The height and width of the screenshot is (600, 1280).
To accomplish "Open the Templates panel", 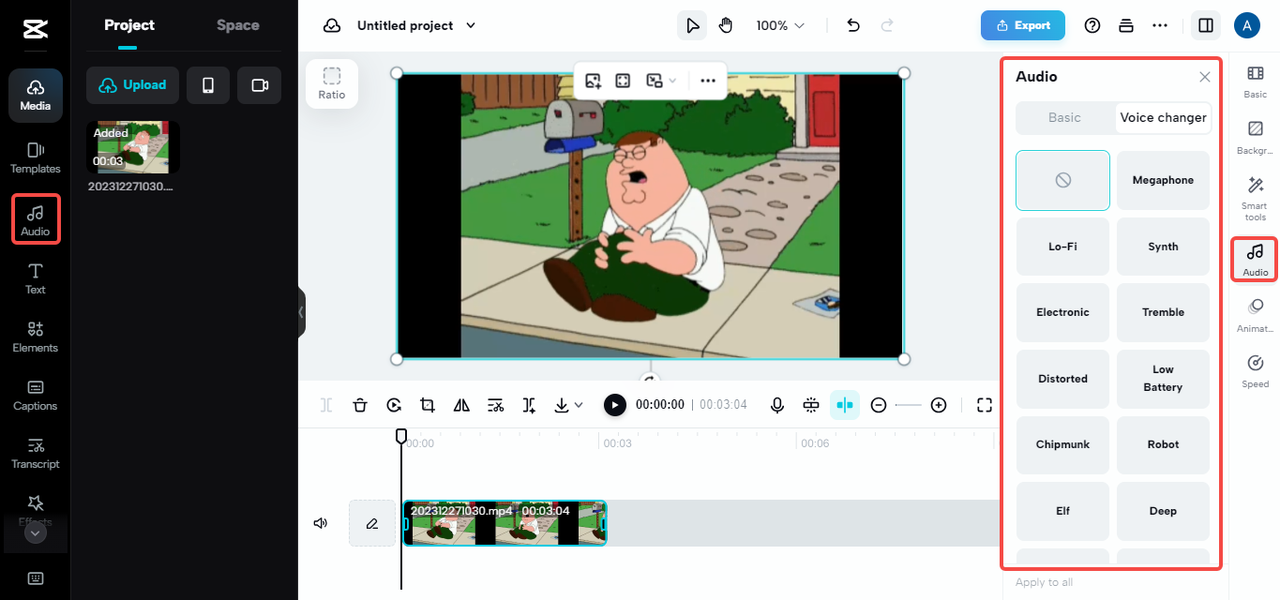I will [35, 158].
